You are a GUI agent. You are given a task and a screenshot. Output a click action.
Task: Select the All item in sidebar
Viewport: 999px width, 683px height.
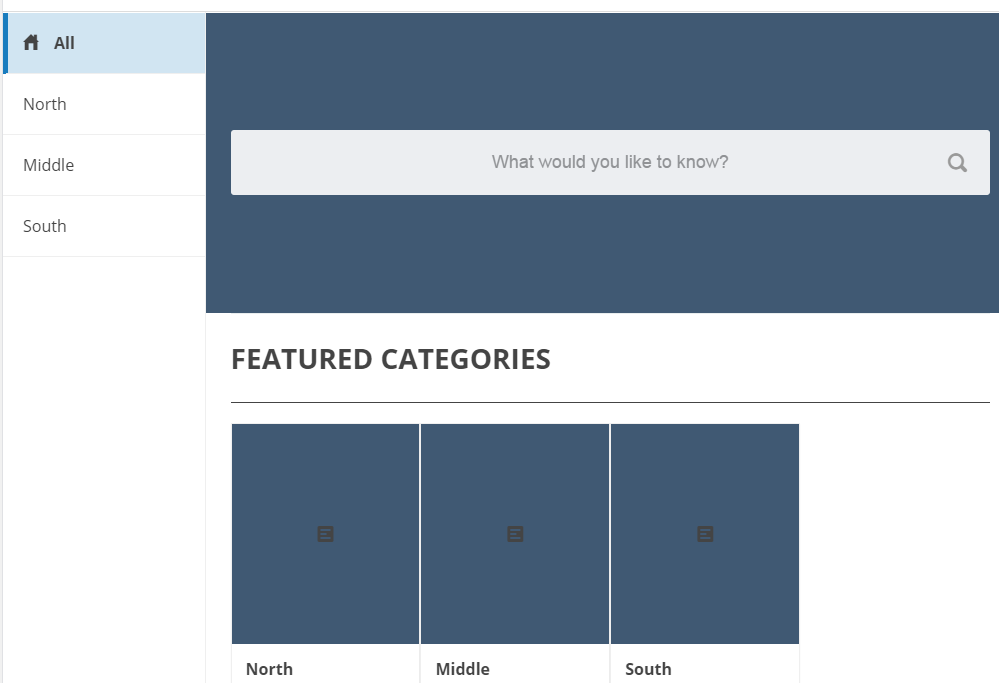coord(65,43)
